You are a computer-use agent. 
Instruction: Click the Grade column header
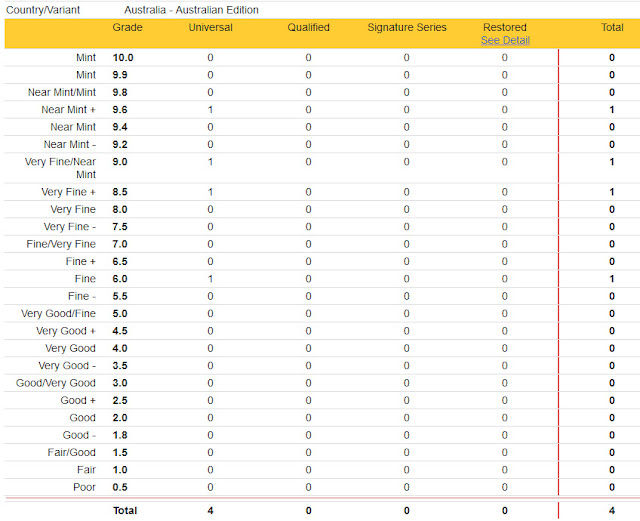point(127,27)
